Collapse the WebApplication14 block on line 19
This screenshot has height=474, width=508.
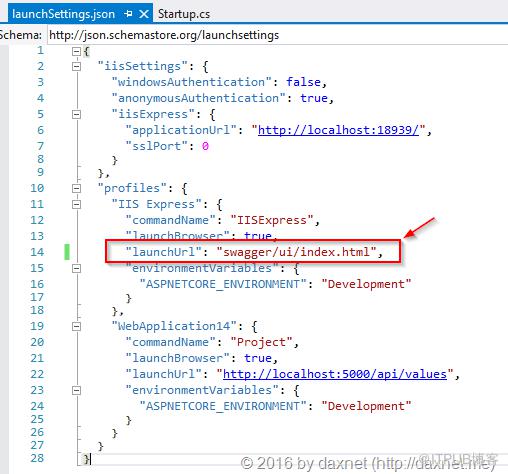[x=76, y=326]
